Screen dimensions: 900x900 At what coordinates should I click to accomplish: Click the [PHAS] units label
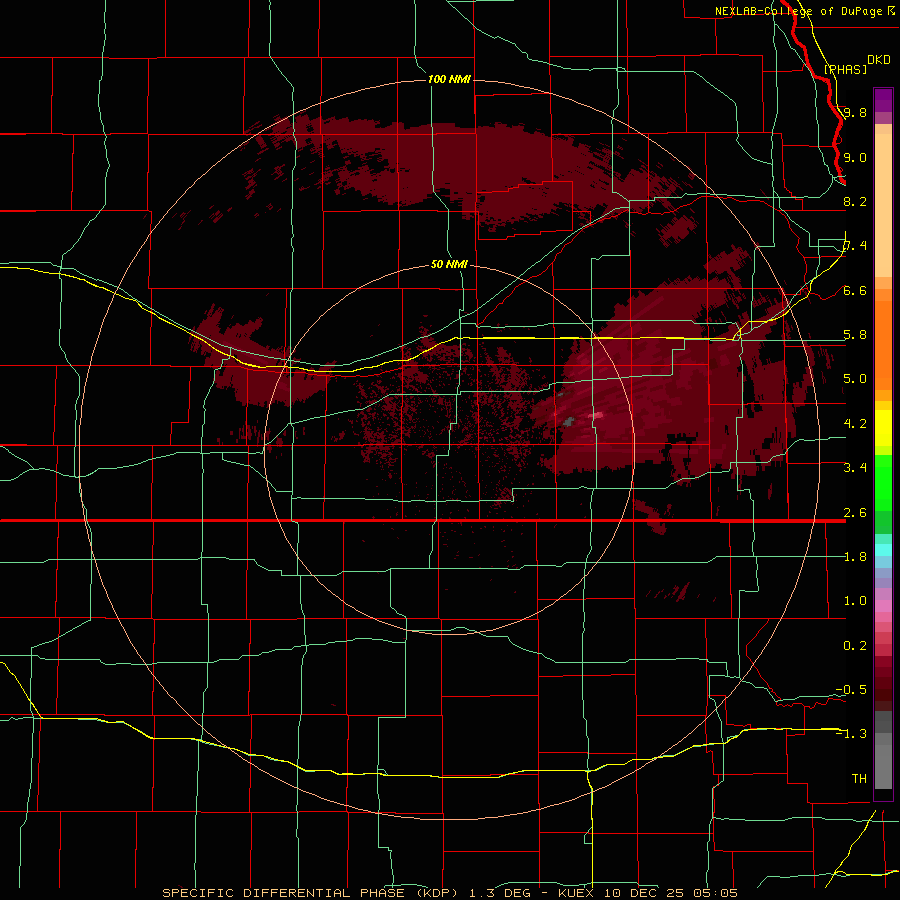tap(845, 69)
